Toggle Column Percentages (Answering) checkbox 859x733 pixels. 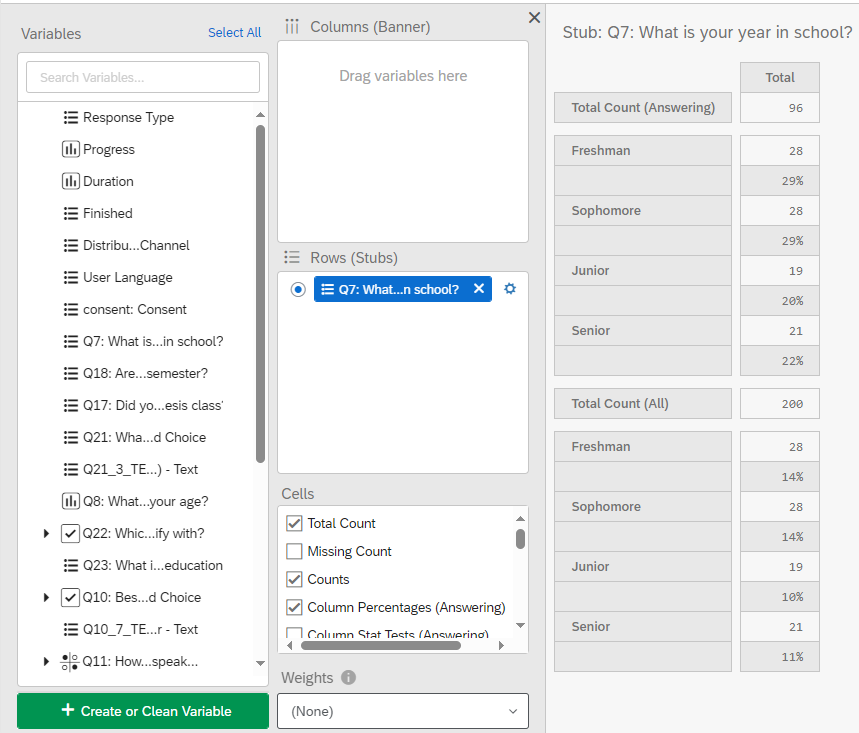click(x=294, y=607)
